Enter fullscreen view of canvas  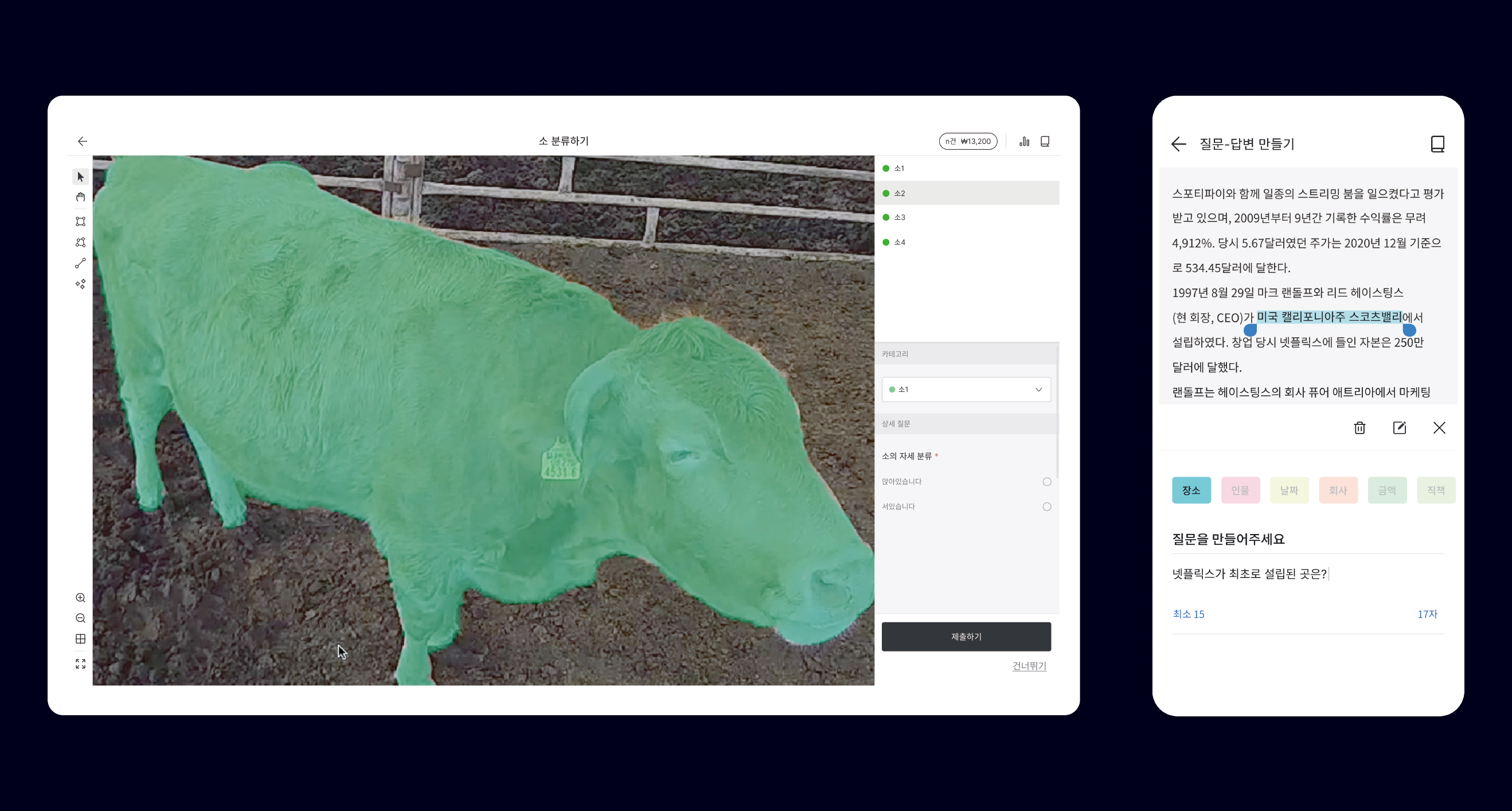coord(80,664)
